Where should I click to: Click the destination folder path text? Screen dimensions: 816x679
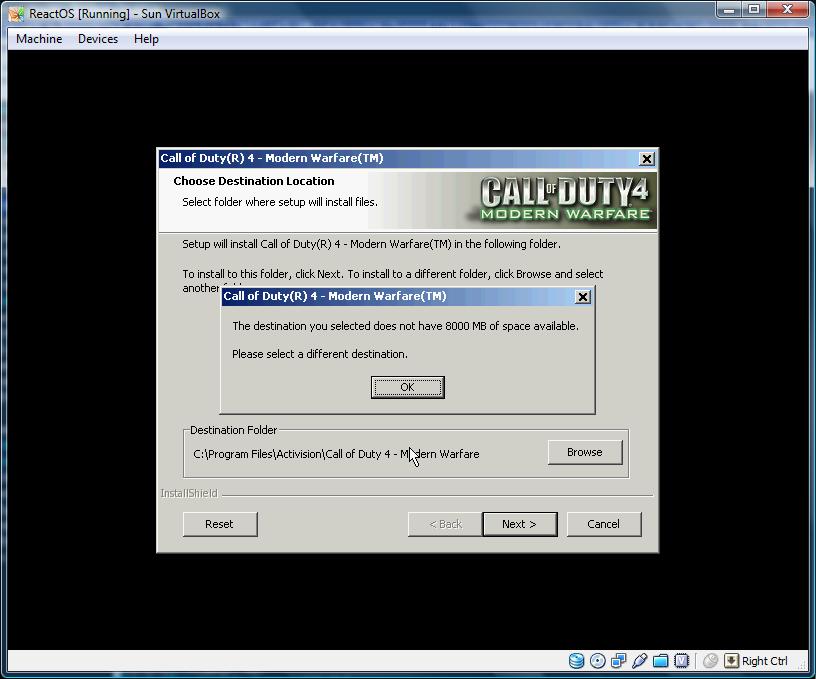[336, 454]
